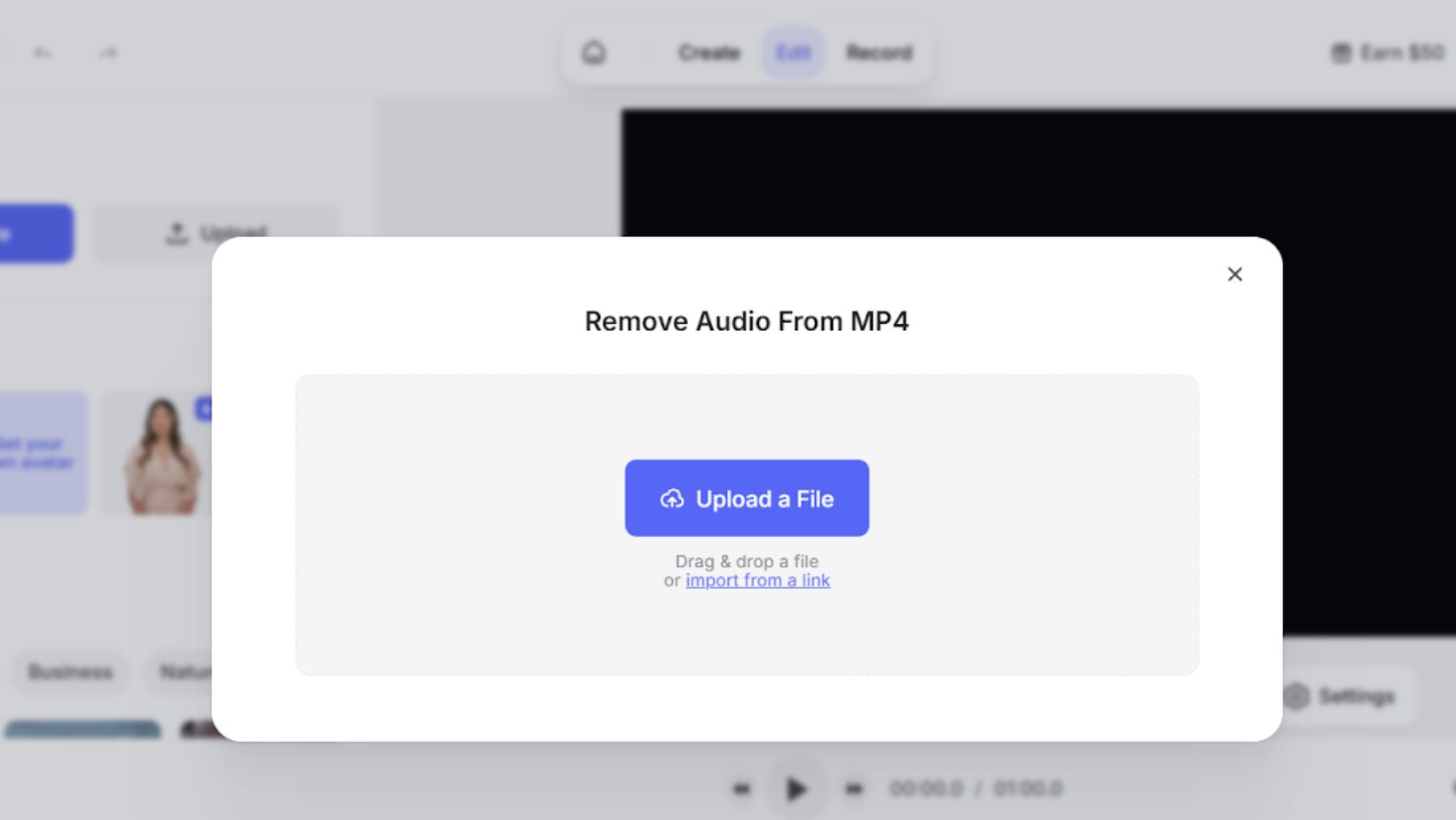Viewport: 1456px width, 820px height.
Task: Open the Record tab
Action: [x=878, y=53]
